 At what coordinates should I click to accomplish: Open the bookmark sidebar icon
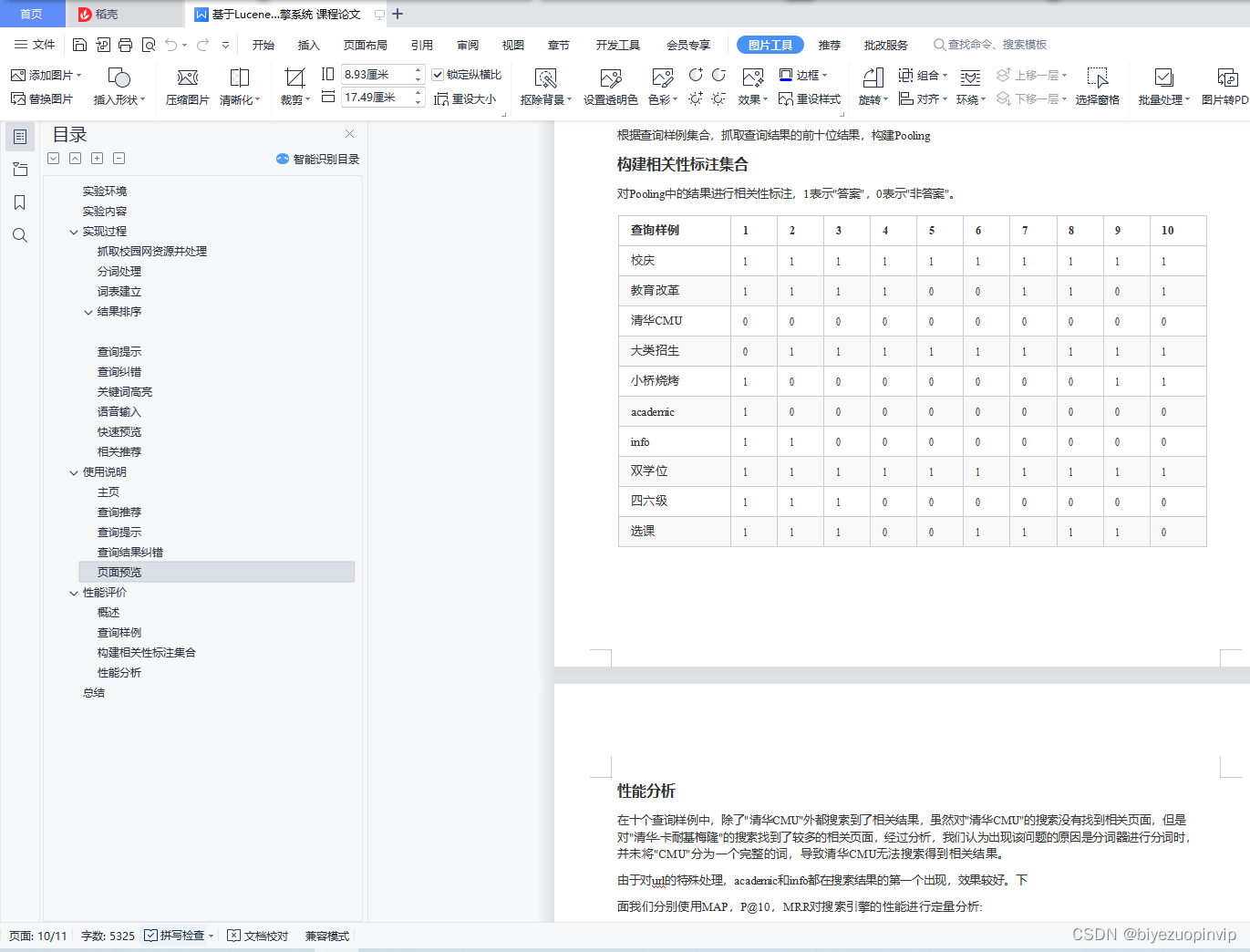click(x=20, y=202)
